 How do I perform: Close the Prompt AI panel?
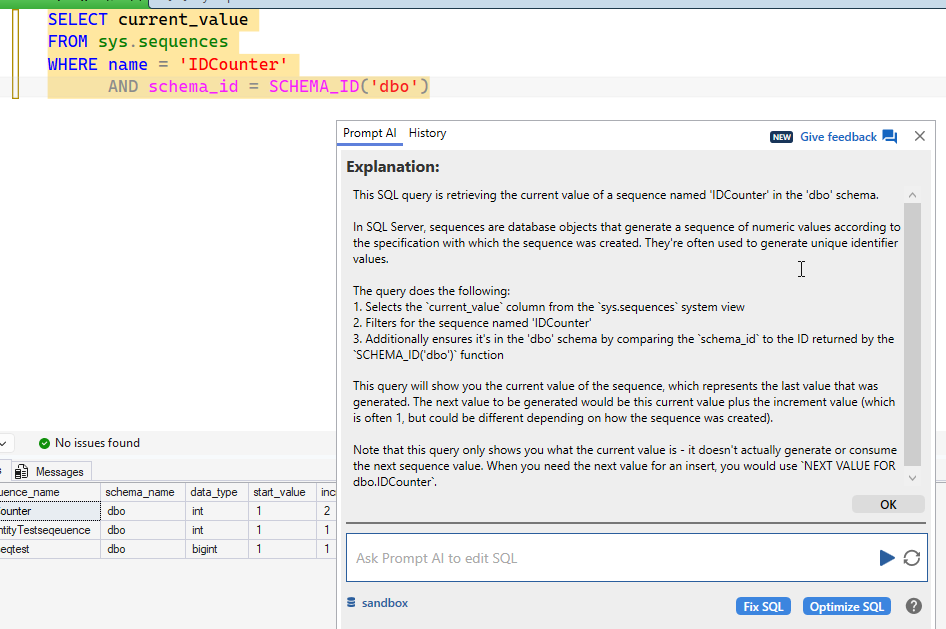click(x=920, y=136)
